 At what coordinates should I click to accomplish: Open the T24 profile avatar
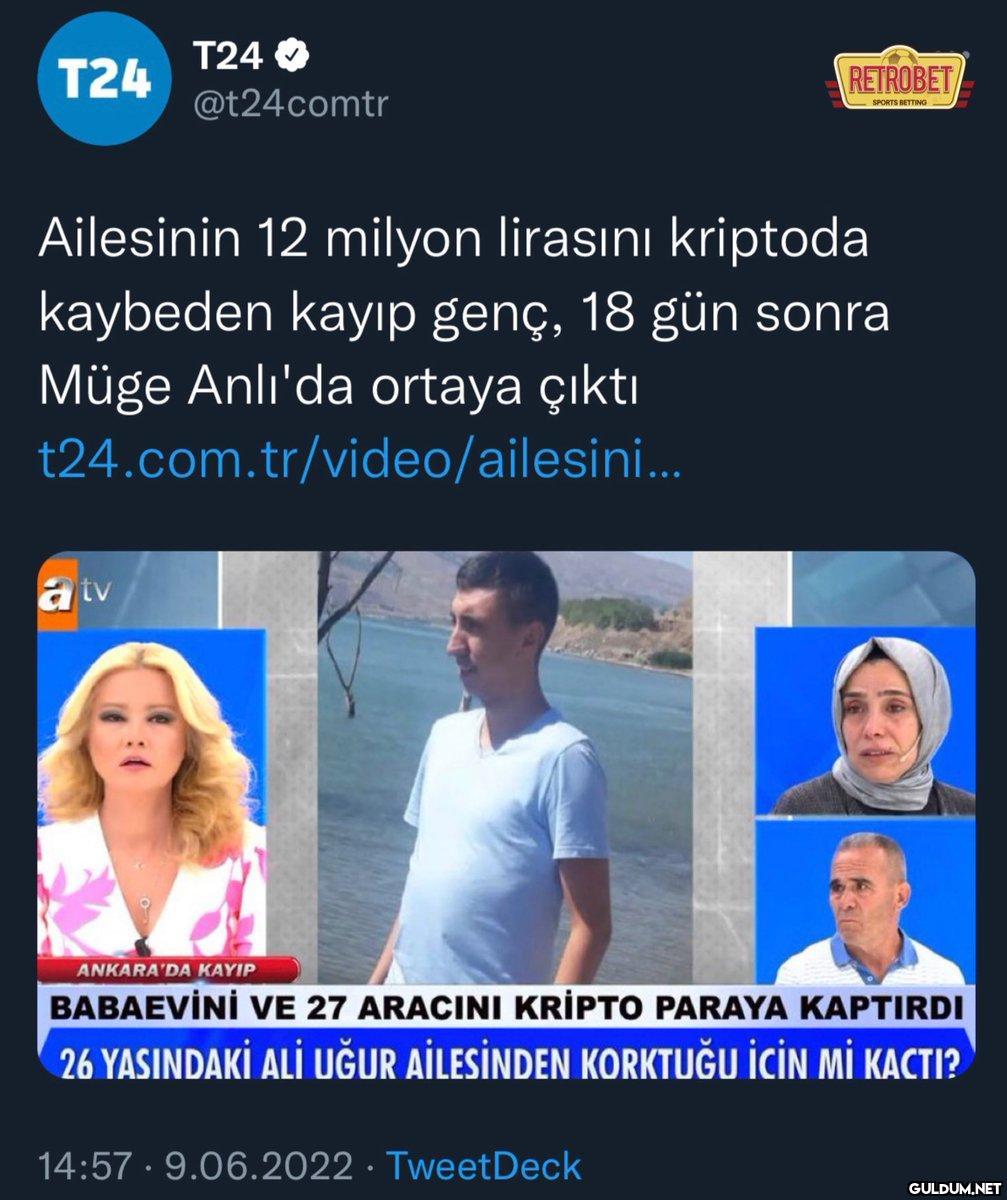click(x=103, y=79)
